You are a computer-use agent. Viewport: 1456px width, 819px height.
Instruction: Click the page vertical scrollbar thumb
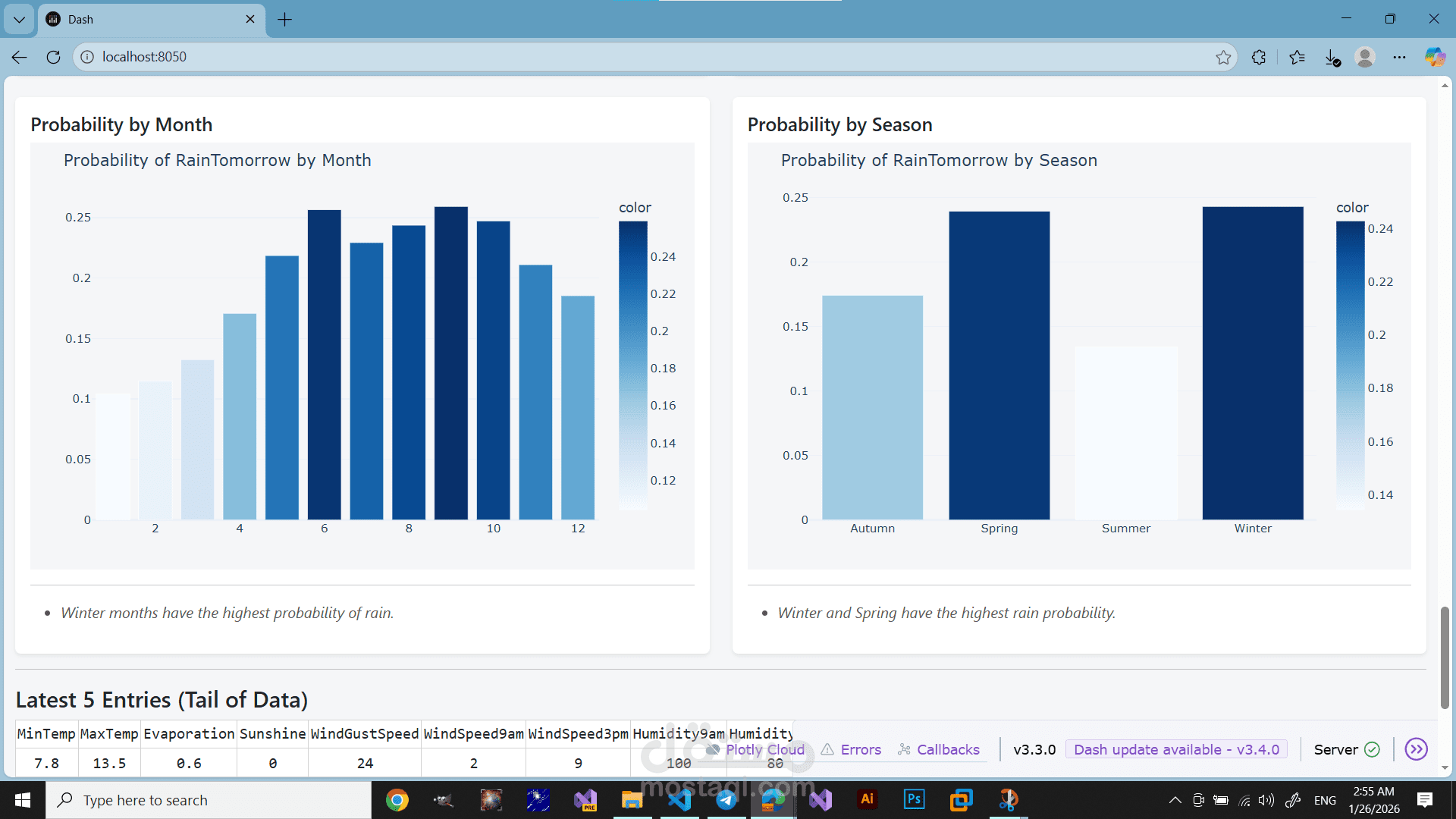point(1445,657)
